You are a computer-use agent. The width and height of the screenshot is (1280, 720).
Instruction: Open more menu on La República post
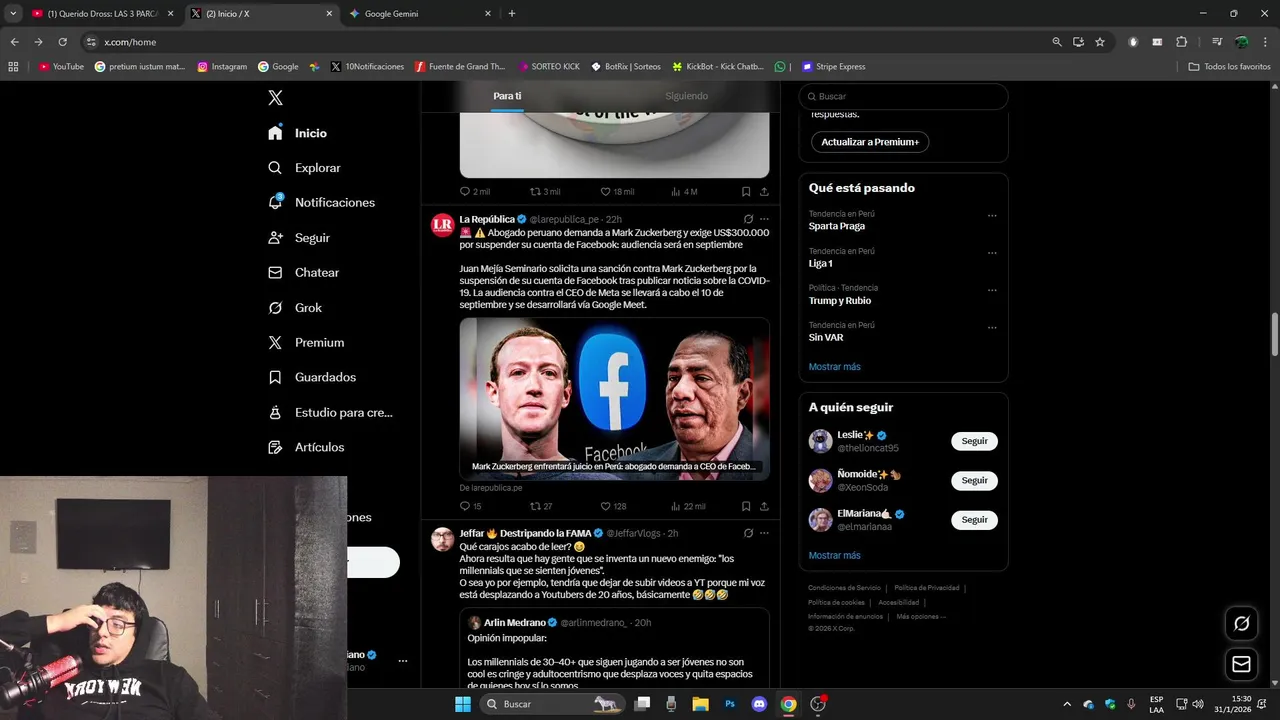pos(764,219)
